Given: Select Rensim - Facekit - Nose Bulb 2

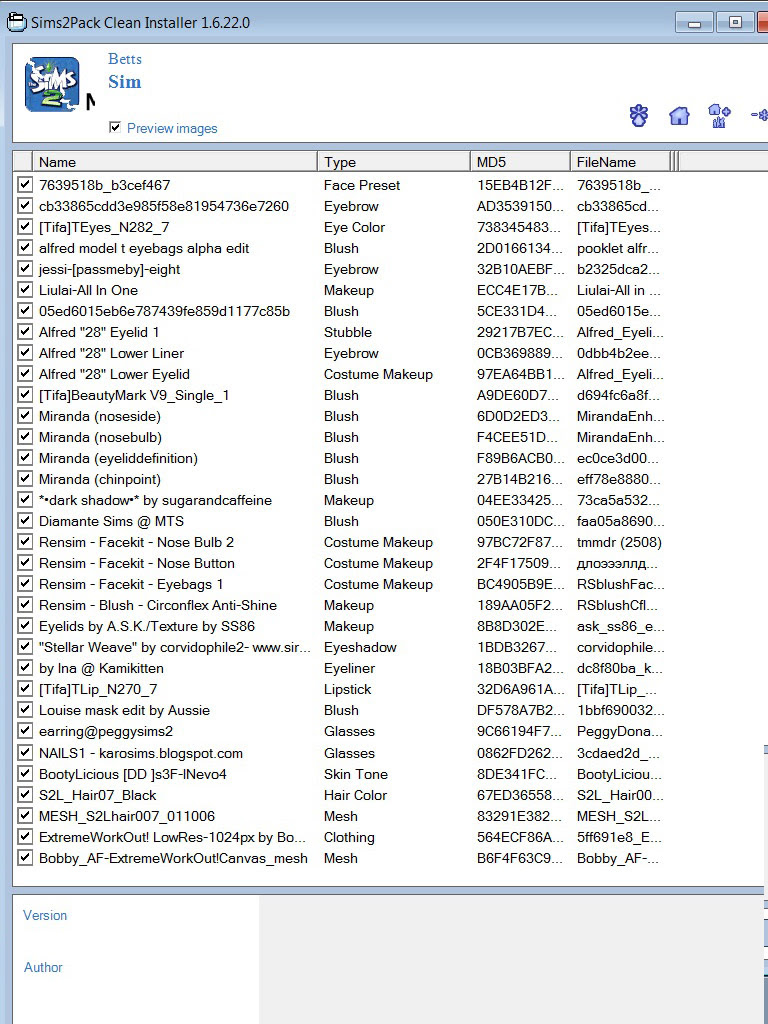Looking at the screenshot, I should [342, 542].
